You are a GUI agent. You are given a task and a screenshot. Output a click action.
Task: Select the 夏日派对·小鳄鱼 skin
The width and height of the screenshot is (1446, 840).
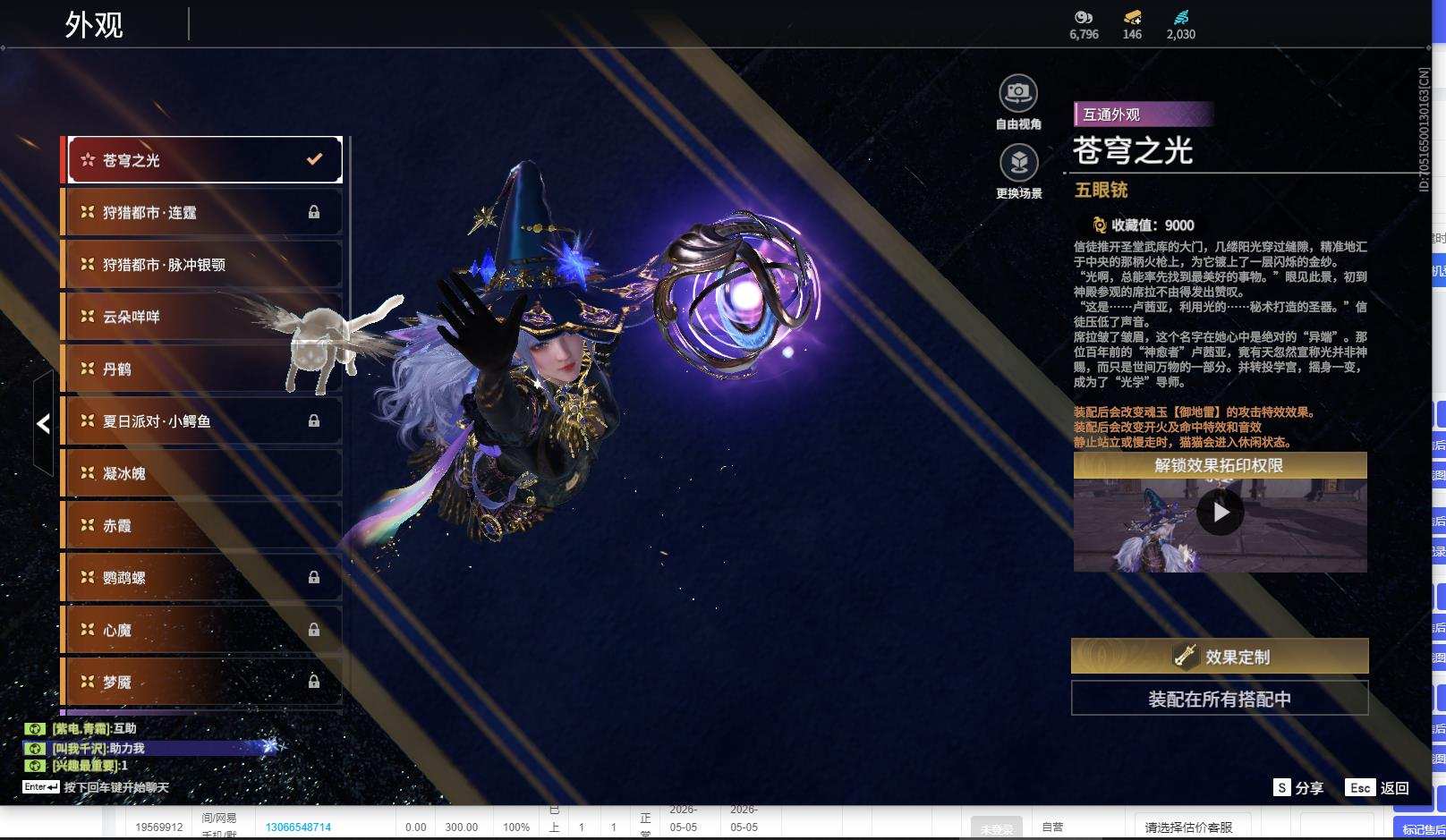pyautogui.click(x=202, y=420)
